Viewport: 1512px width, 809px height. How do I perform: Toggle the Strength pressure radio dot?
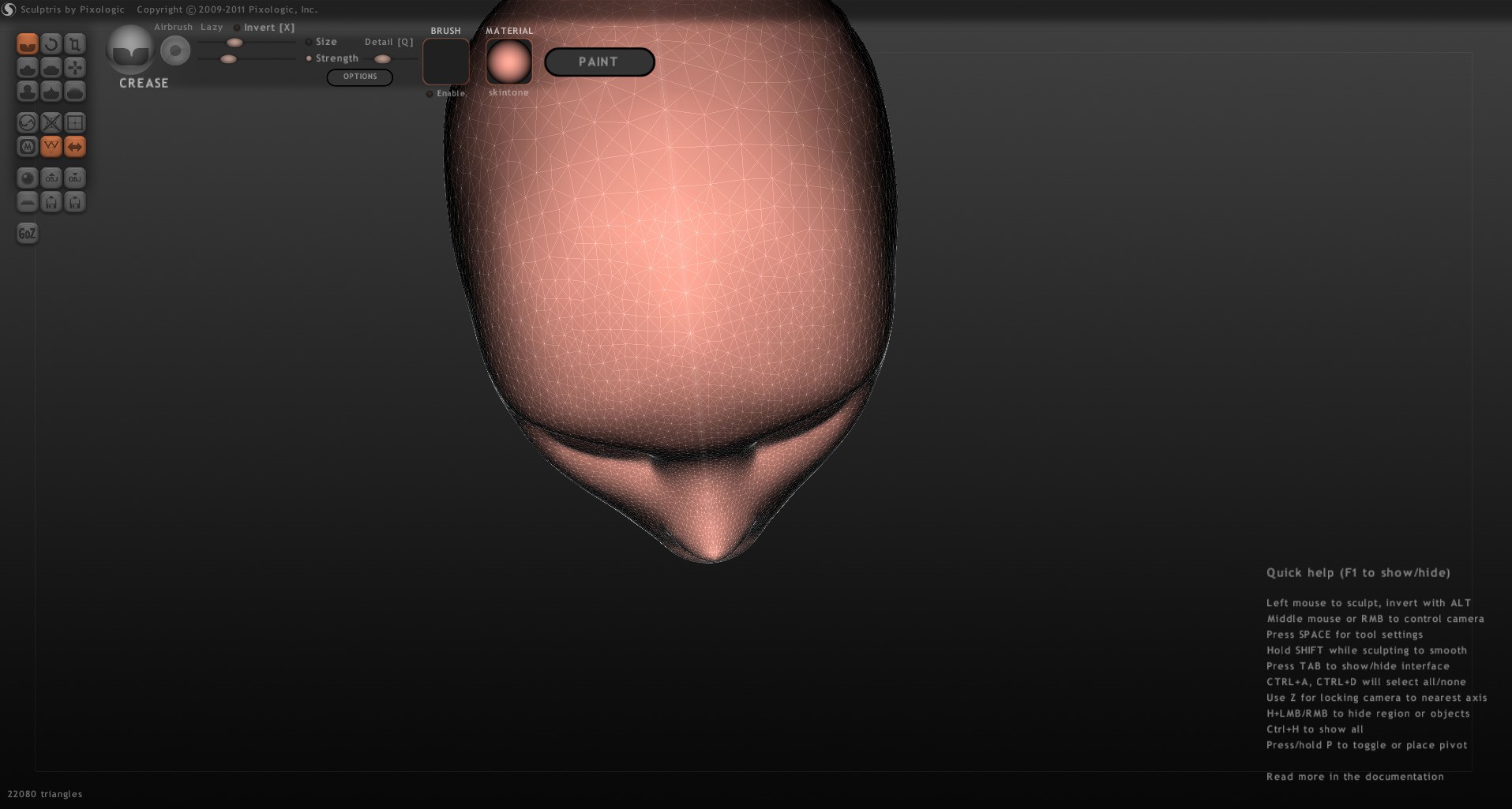(x=309, y=58)
